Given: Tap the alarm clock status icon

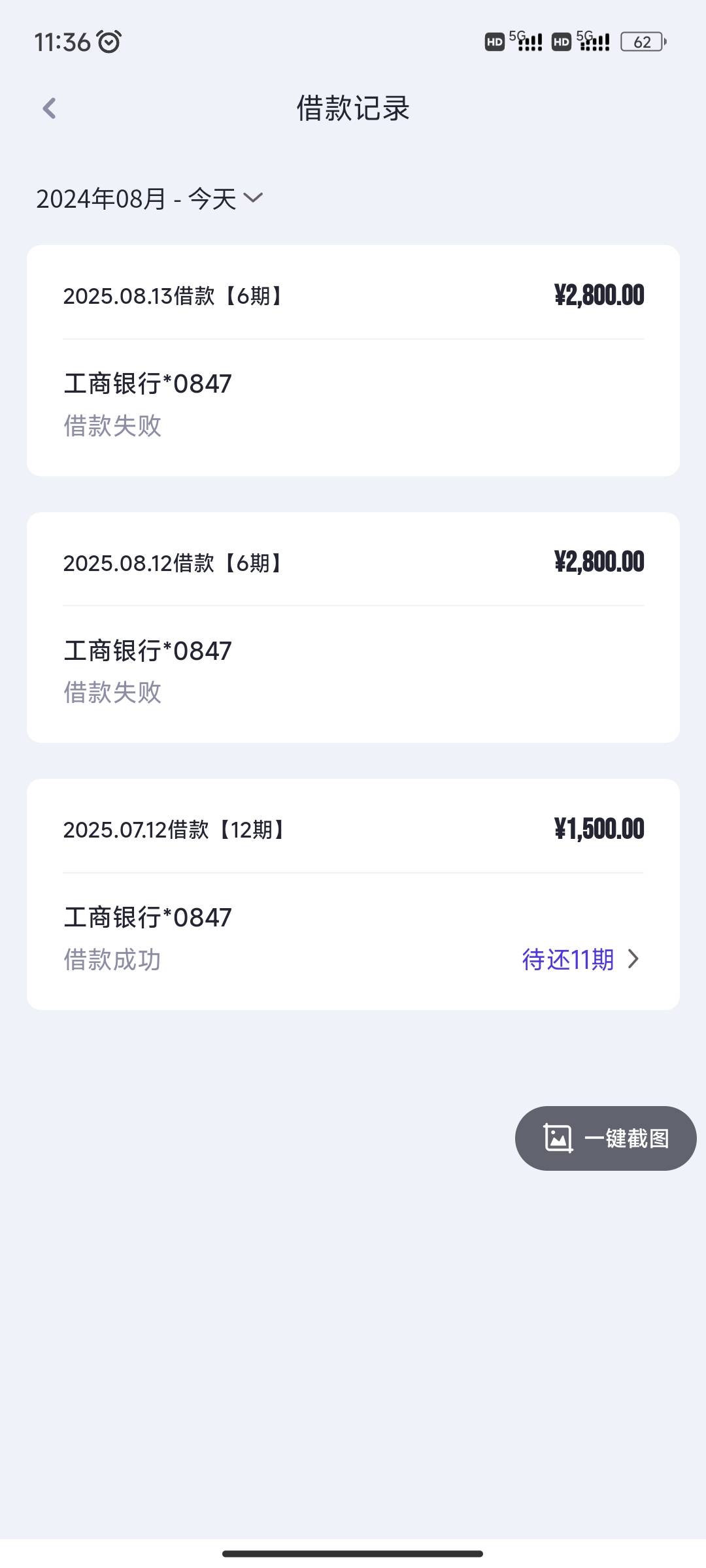Looking at the screenshot, I should point(109,42).
